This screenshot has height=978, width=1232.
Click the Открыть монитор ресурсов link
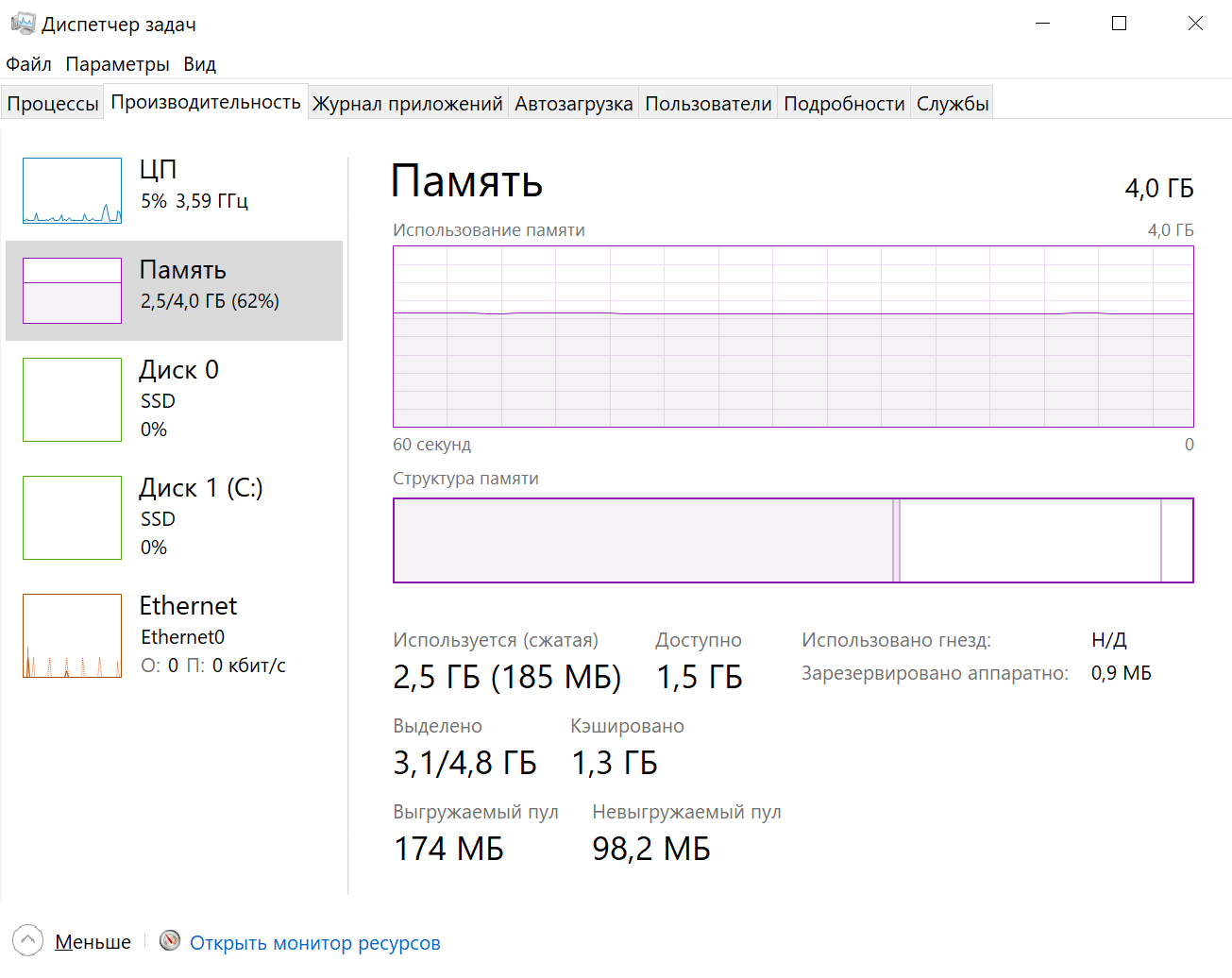(x=314, y=943)
